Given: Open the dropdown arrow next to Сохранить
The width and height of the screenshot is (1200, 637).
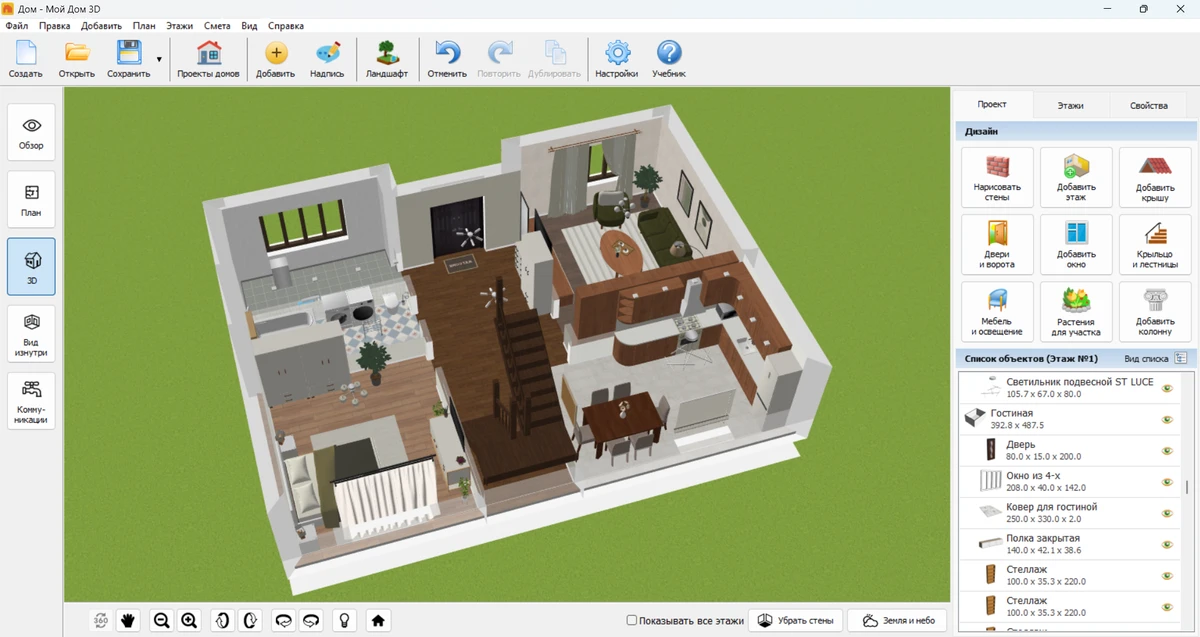Looking at the screenshot, I should [159, 60].
